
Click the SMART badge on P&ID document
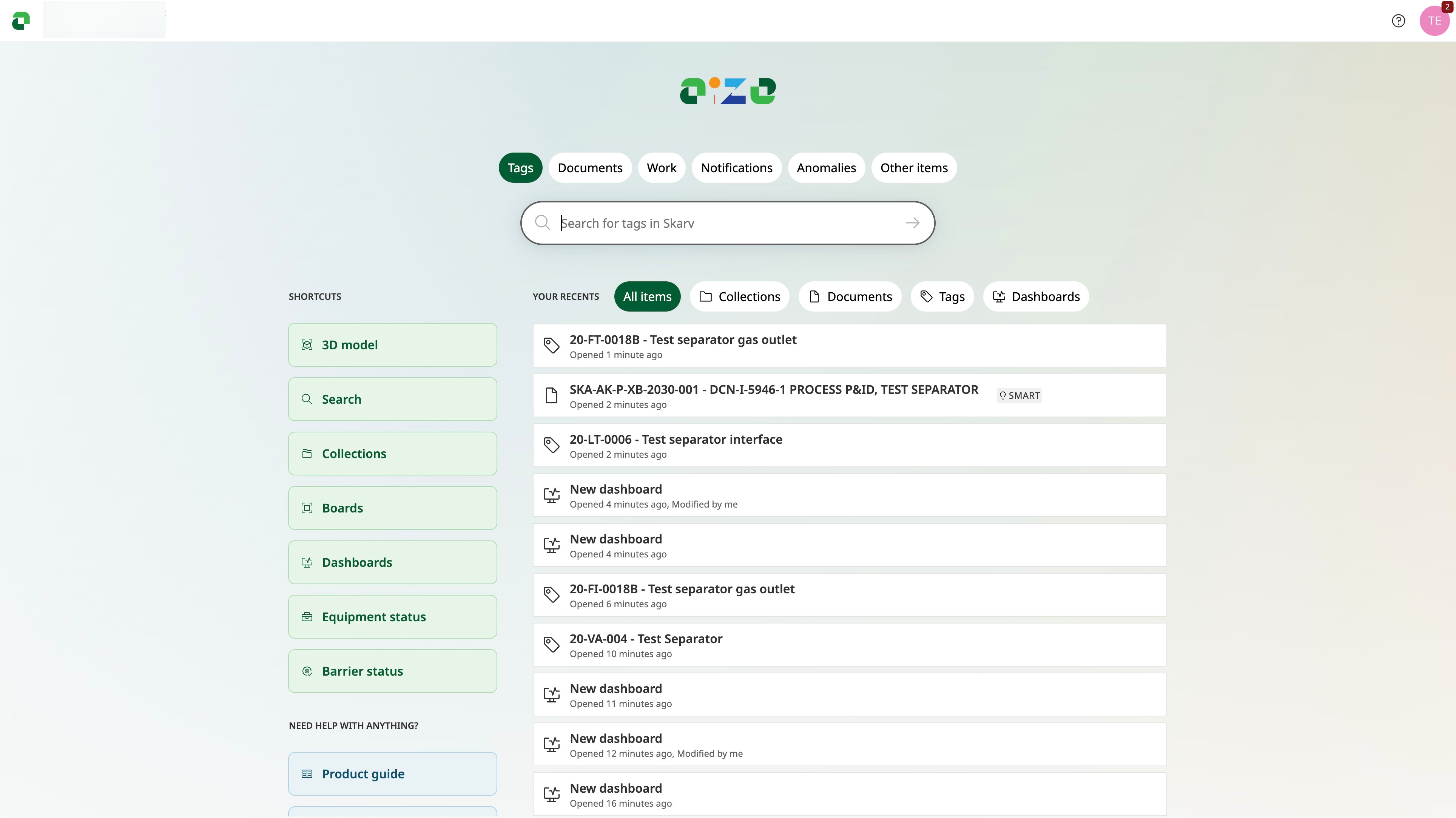click(1019, 396)
